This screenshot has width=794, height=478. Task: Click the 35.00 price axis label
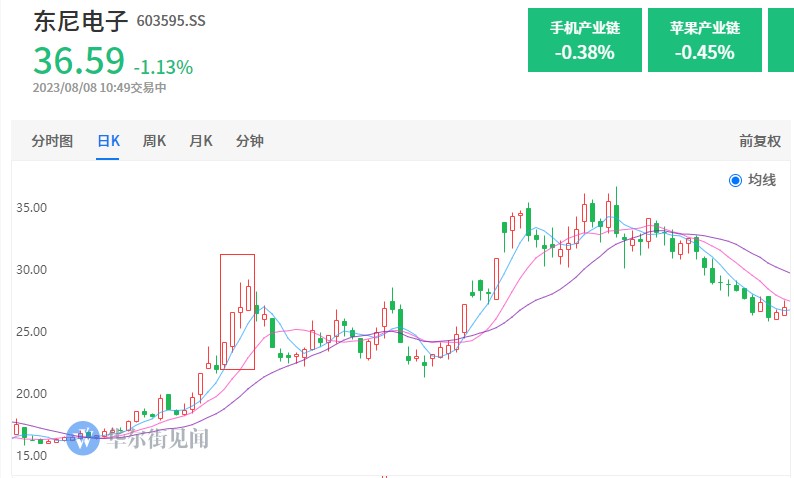click(x=32, y=208)
